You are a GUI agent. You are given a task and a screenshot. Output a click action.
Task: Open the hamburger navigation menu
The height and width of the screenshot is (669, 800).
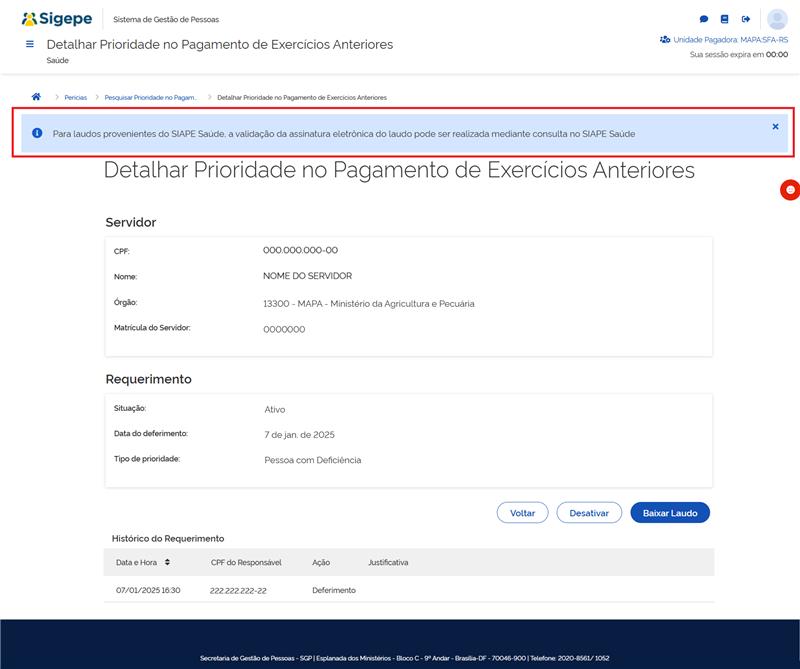pos(30,45)
